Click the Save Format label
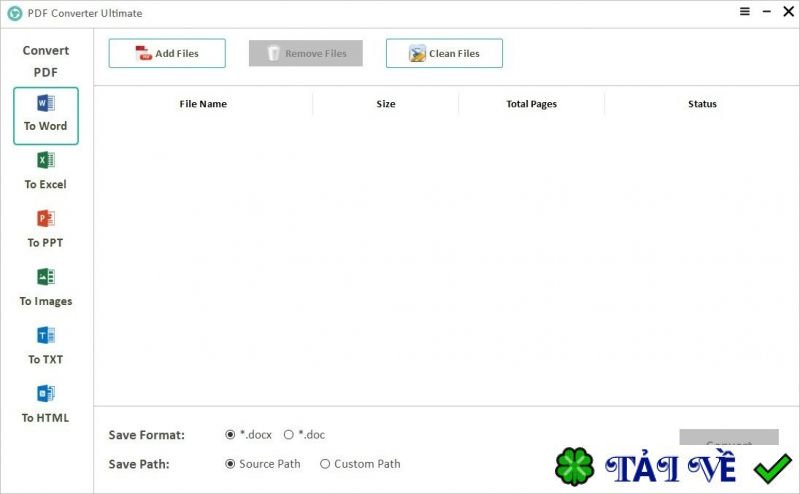 point(146,435)
